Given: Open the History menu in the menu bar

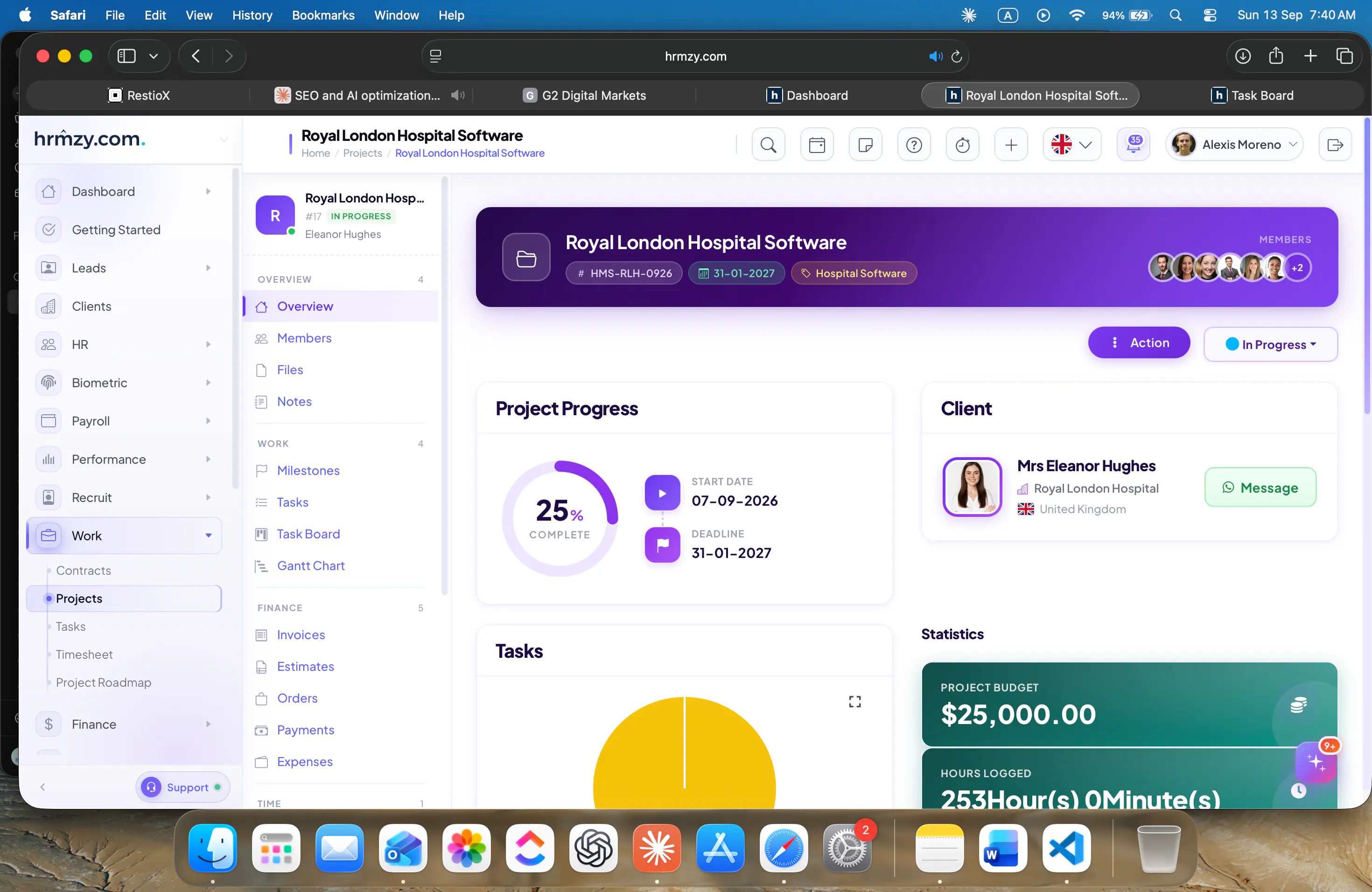Looking at the screenshot, I should pyautogui.click(x=252, y=15).
